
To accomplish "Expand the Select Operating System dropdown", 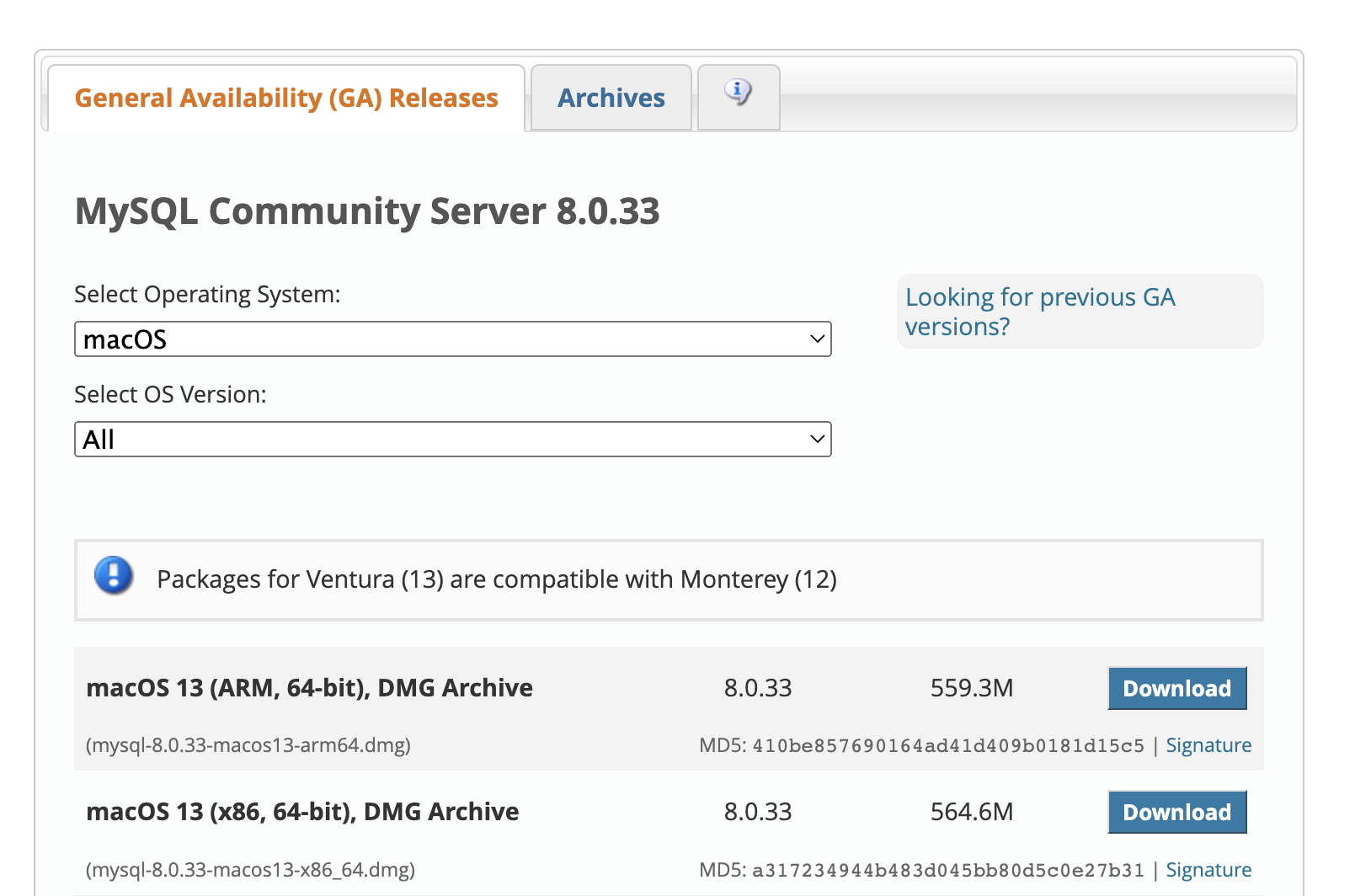I will [x=453, y=339].
